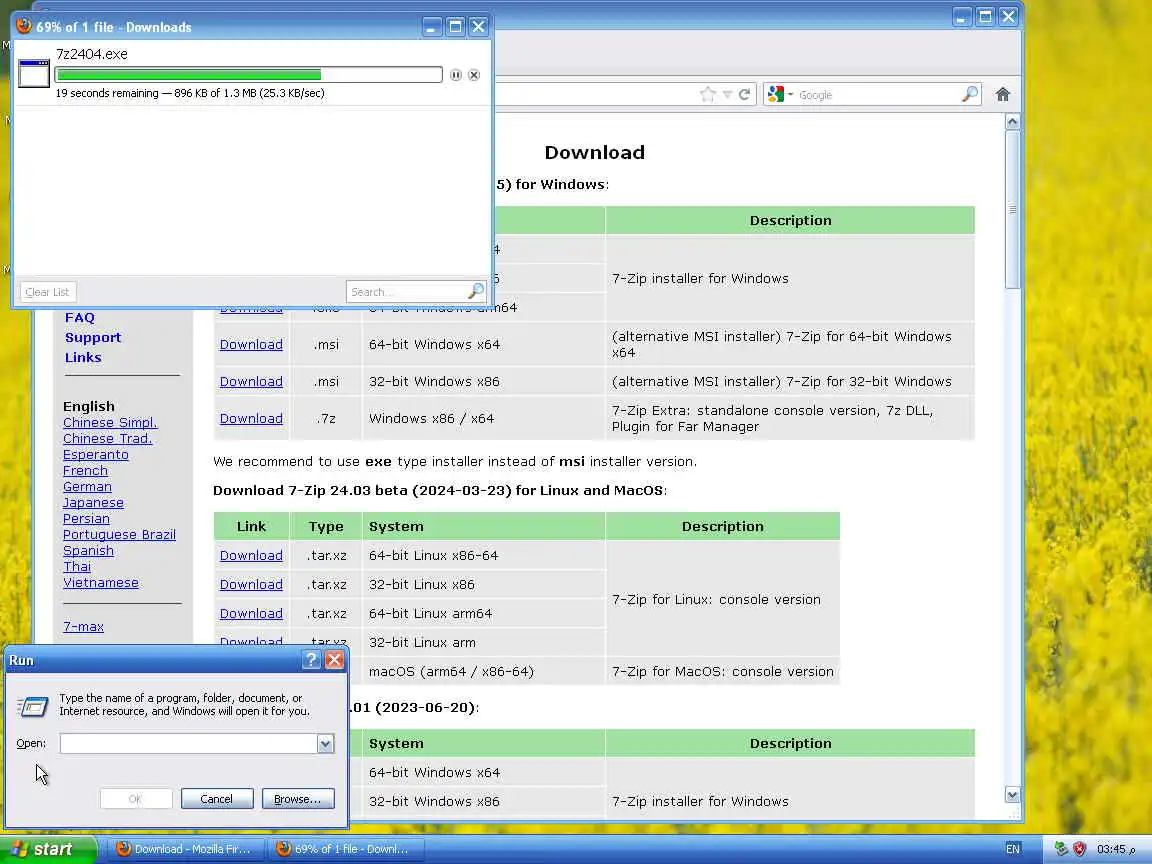Open the Links sidebar link
Image resolution: width=1152 pixels, height=864 pixels.
tap(83, 357)
